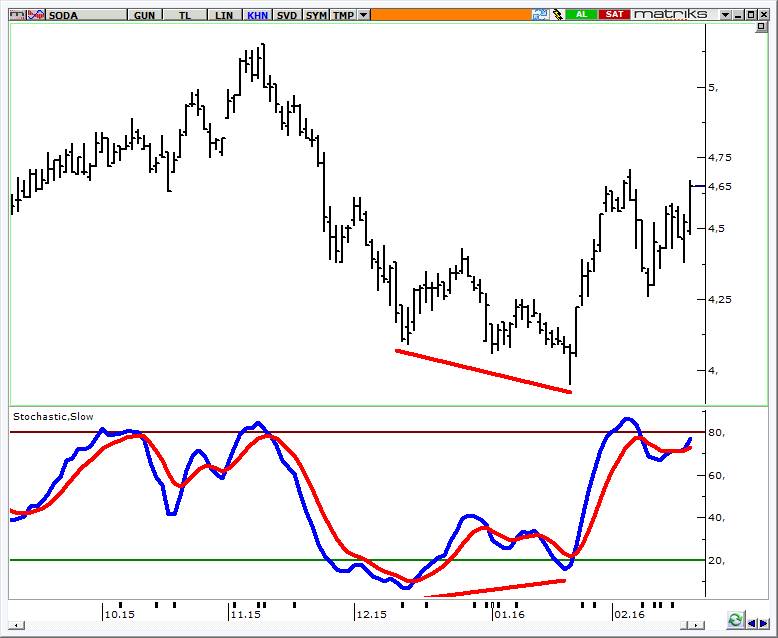This screenshot has height=638, width=778.
Task: Click the small square pane-maximize icon
Action: coord(762,26)
